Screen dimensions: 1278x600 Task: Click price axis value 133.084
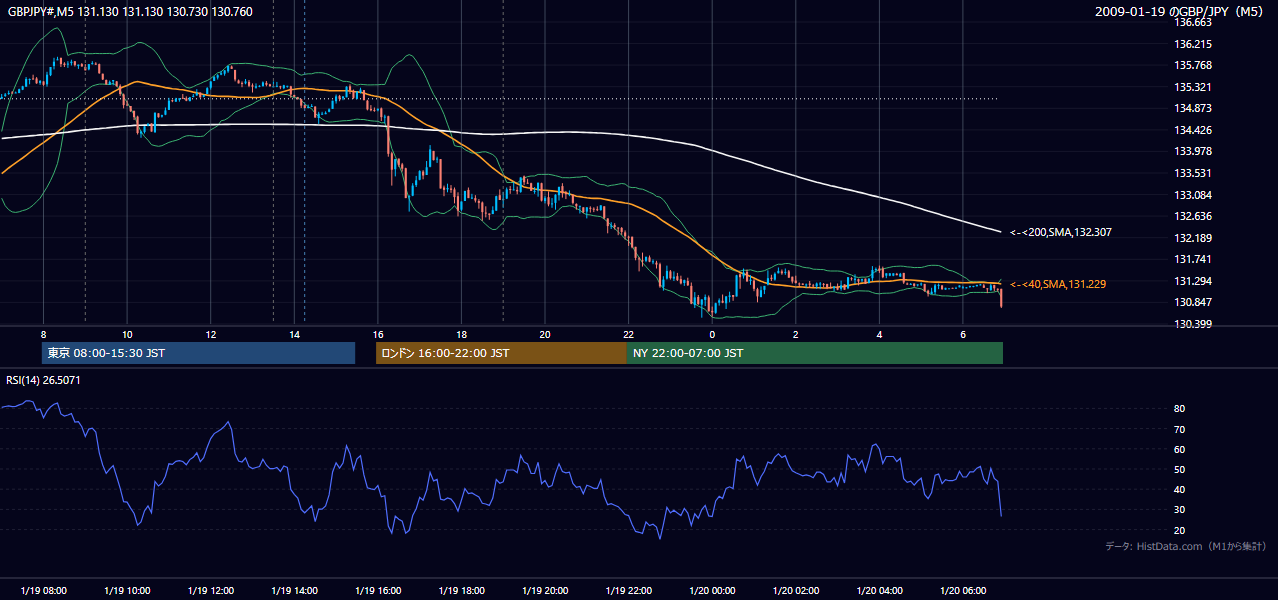1192,195
